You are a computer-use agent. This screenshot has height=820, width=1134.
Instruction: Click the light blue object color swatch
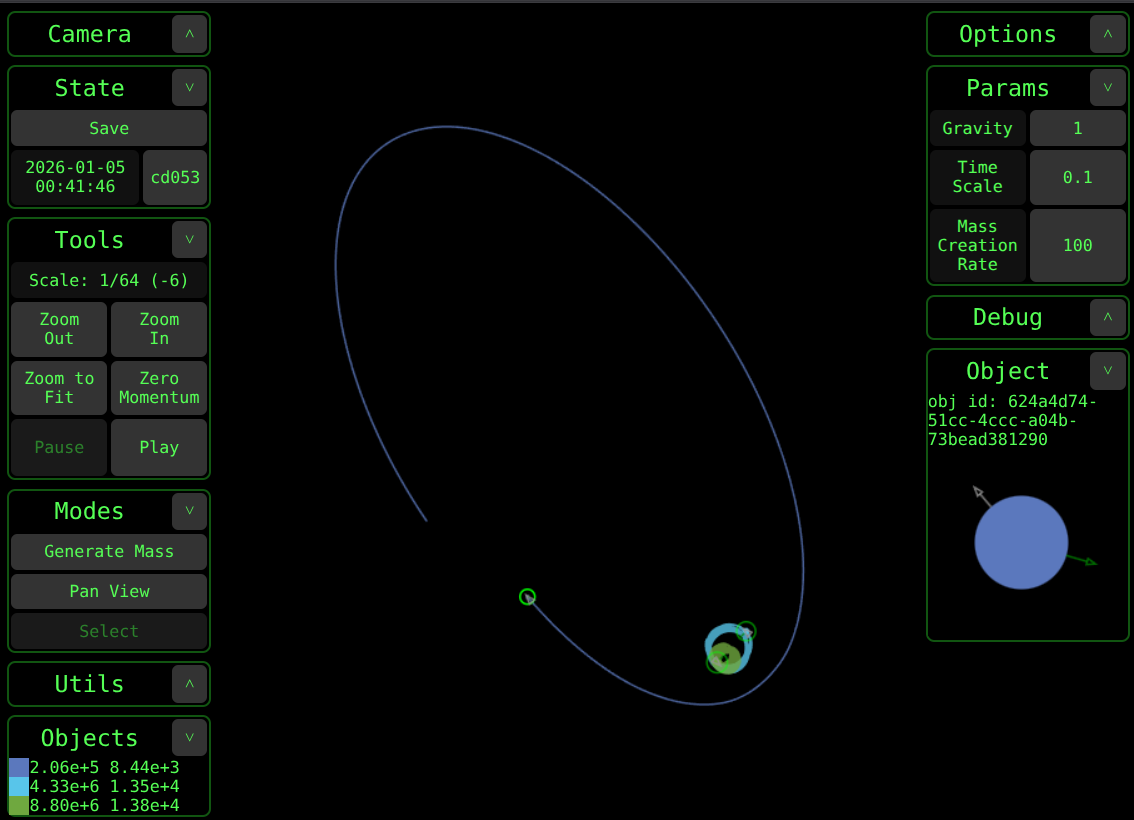pyautogui.click(x=19, y=786)
